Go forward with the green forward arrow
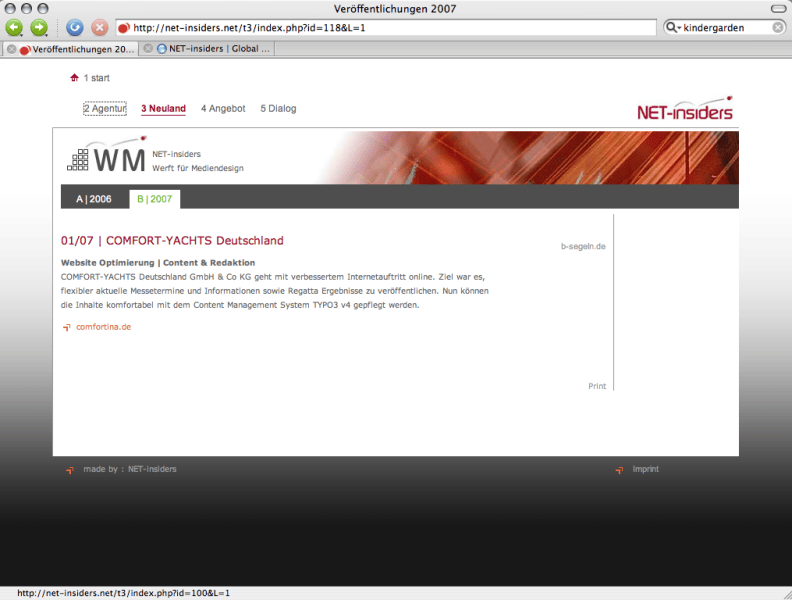The image size is (792, 600). coord(39,27)
